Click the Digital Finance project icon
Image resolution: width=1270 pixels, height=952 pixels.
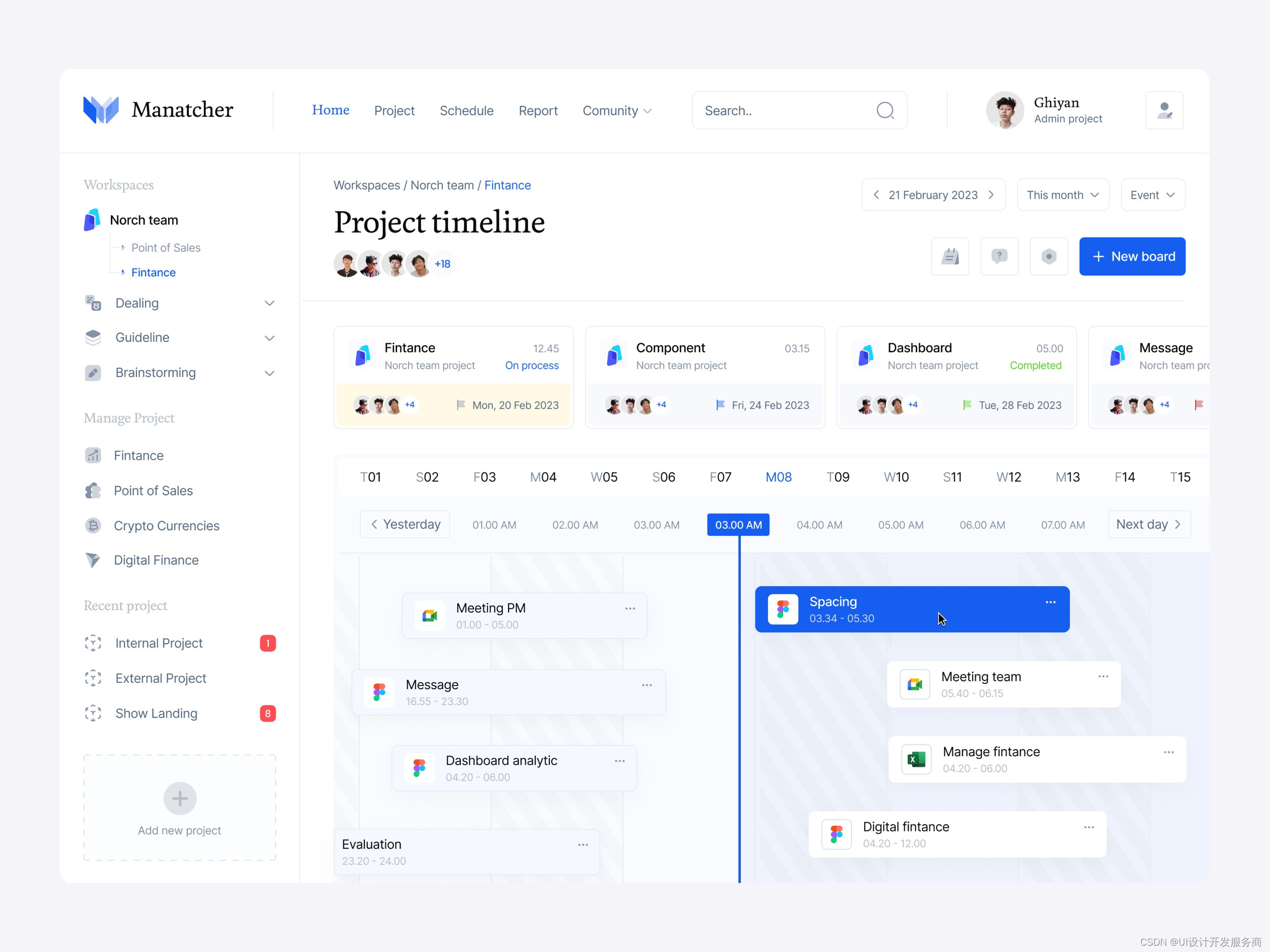(93, 558)
